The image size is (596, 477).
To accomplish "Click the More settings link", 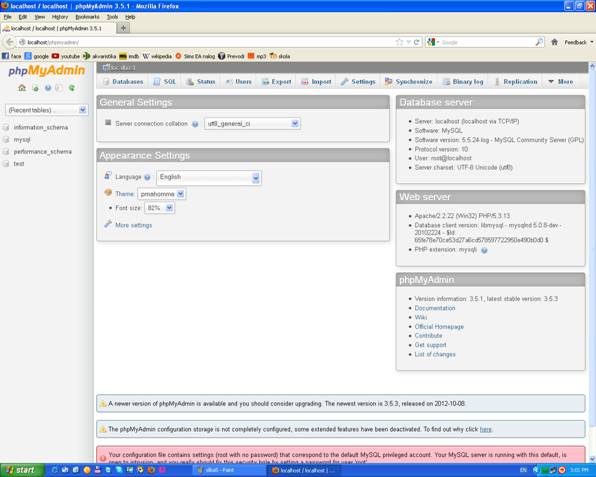I will (133, 225).
